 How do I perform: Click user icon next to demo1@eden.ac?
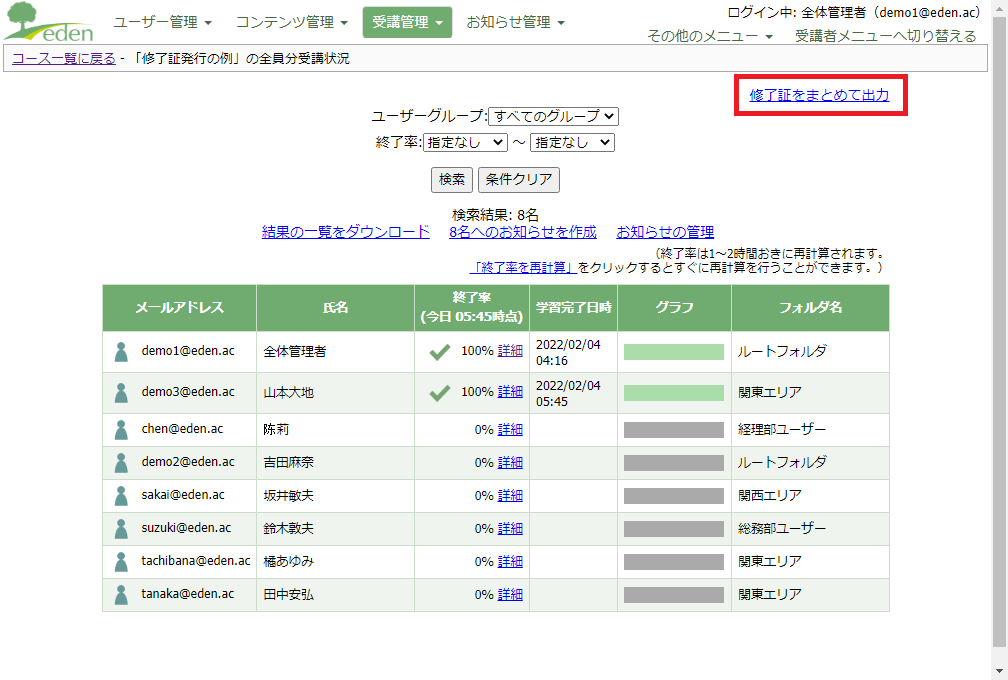pos(121,352)
